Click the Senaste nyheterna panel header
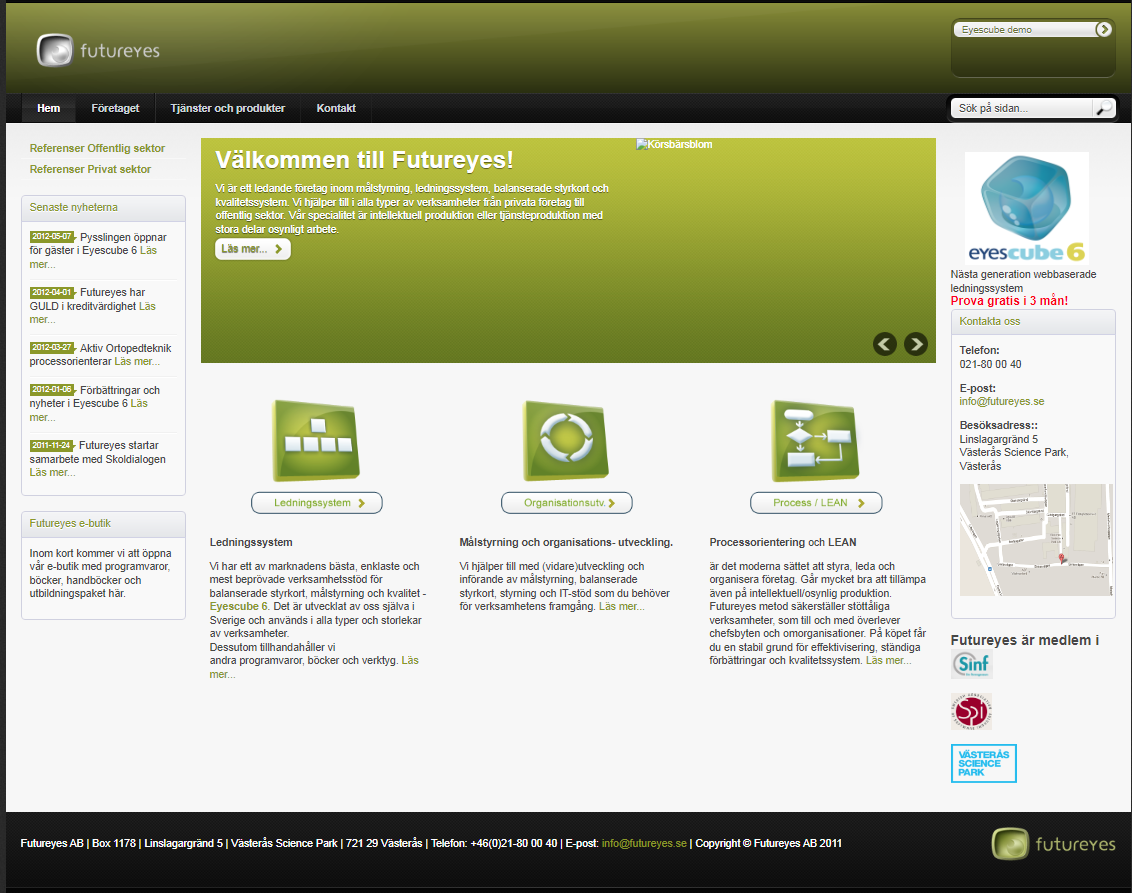The height and width of the screenshot is (893, 1132). (103, 208)
